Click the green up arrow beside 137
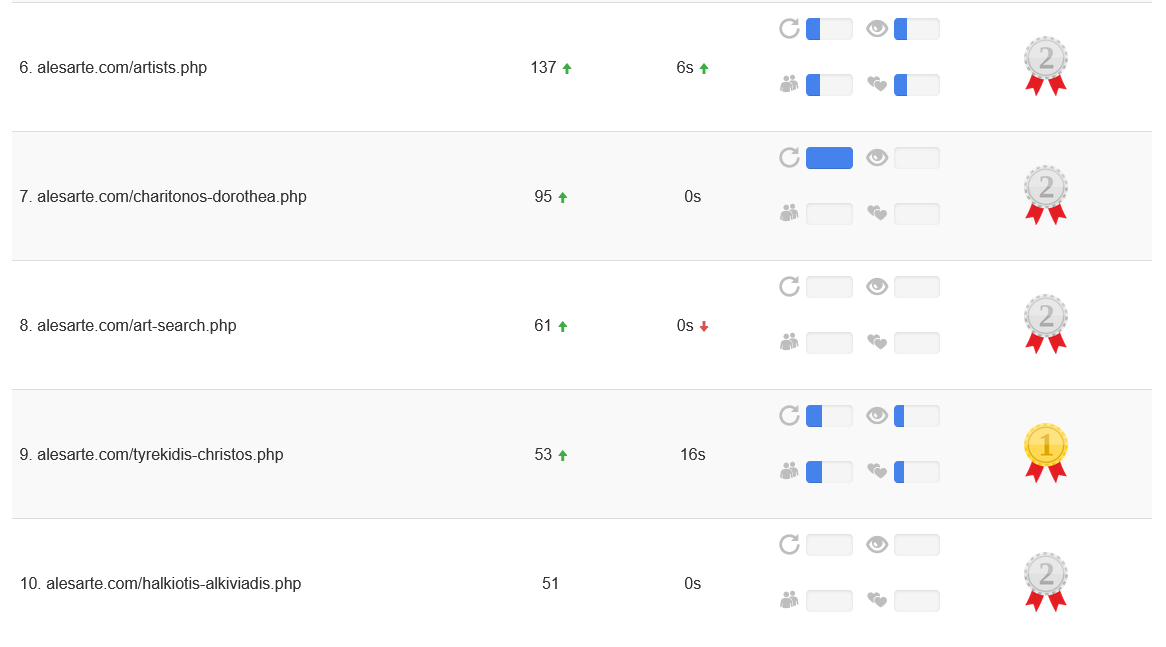Viewport: 1166px width, 647px height. pyautogui.click(x=567, y=68)
